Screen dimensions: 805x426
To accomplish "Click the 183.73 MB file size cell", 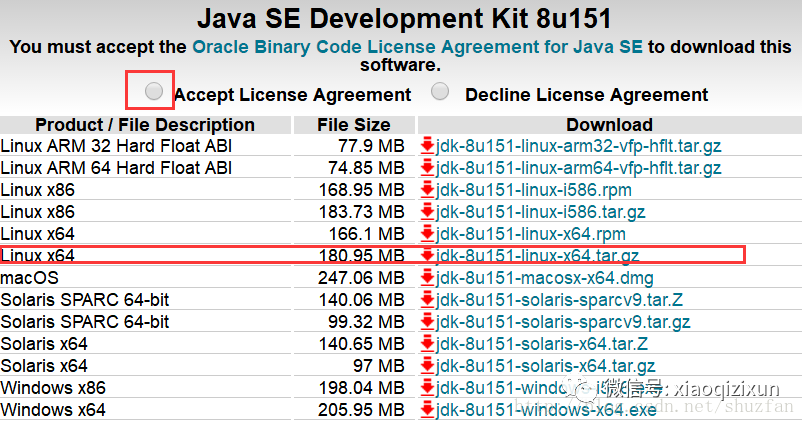I will [x=362, y=212].
